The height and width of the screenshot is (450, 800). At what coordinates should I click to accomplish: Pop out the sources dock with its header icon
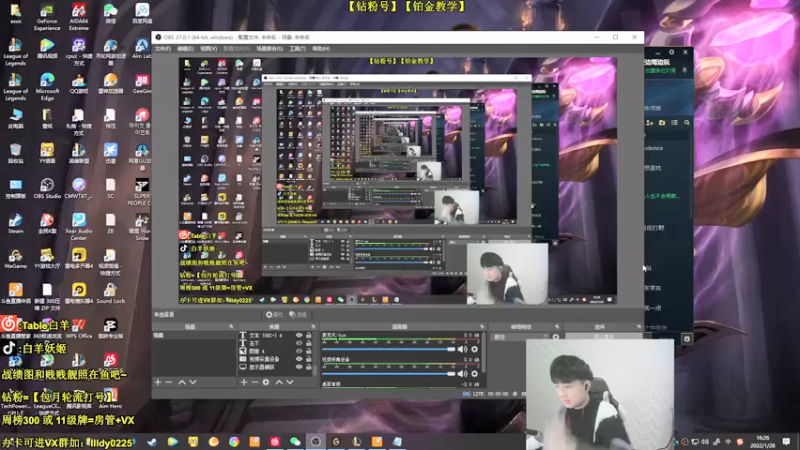point(313,327)
